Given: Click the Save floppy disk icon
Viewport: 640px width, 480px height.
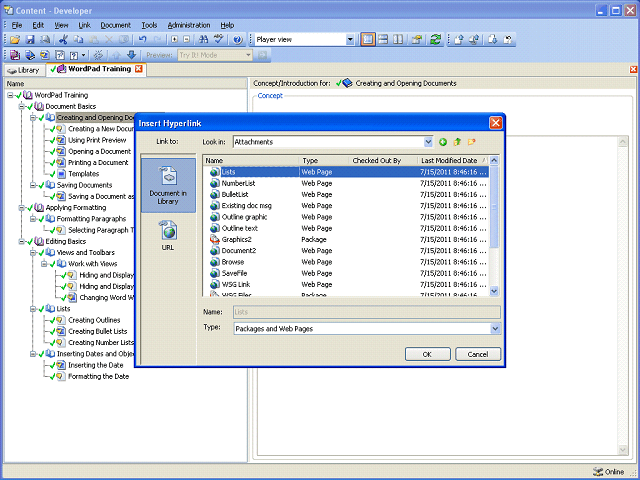Looking at the screenshot, I should pos(30,40).
